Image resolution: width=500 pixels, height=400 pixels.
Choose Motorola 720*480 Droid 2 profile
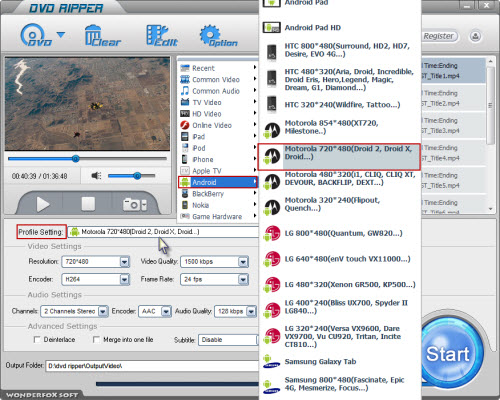click(339, 157)
